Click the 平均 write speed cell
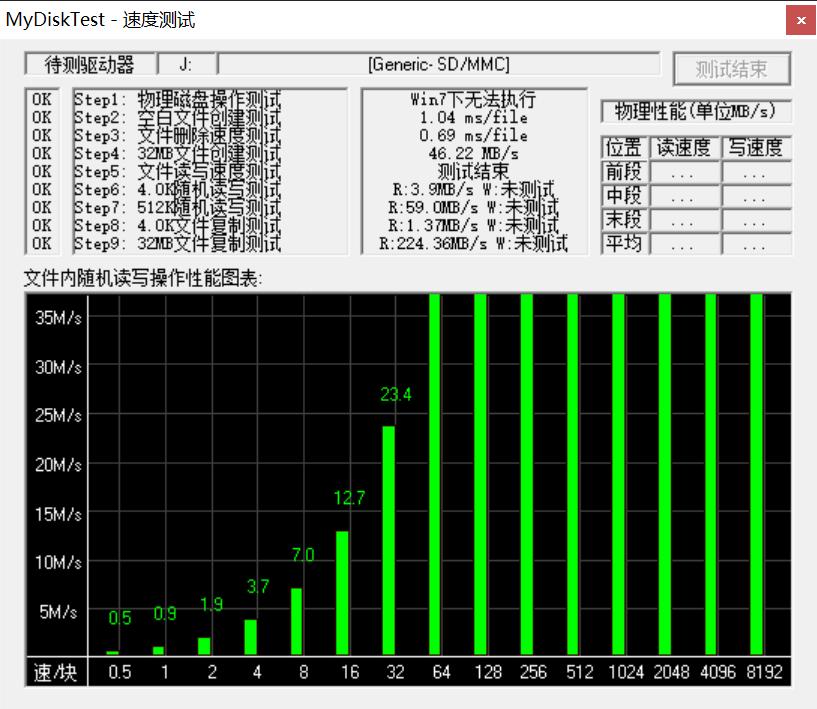 [x=755, y=245]
